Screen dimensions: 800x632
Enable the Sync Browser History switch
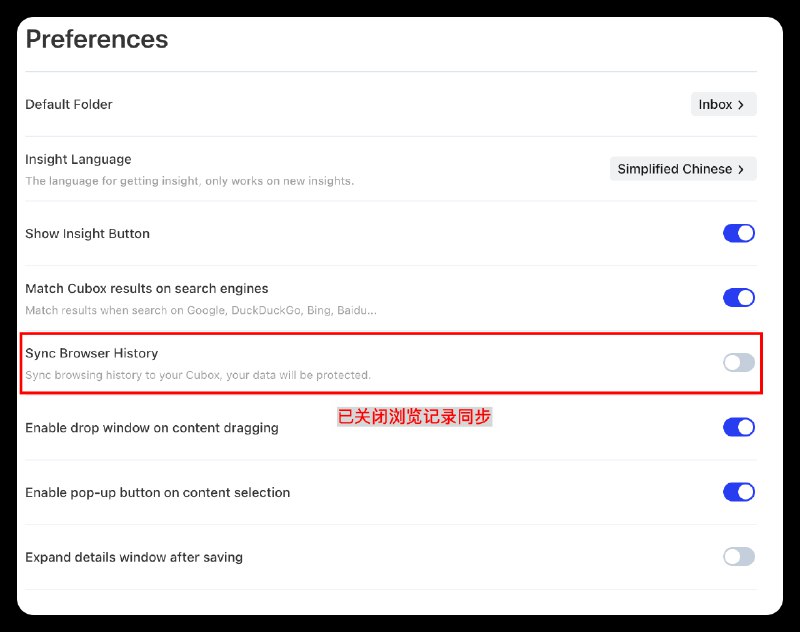(x=738, y=362)
